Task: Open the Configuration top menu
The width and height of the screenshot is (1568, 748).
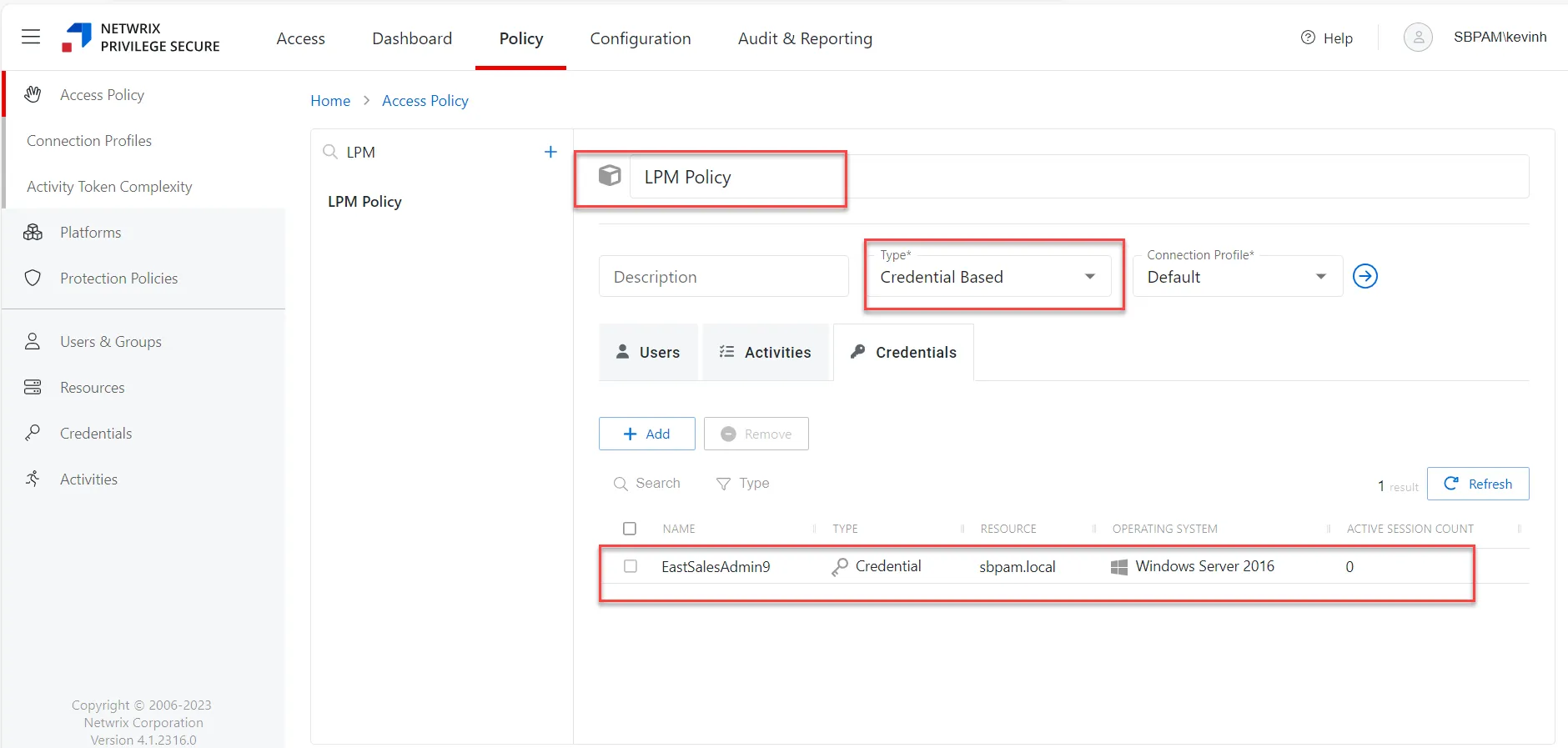Action: point(641,38)
